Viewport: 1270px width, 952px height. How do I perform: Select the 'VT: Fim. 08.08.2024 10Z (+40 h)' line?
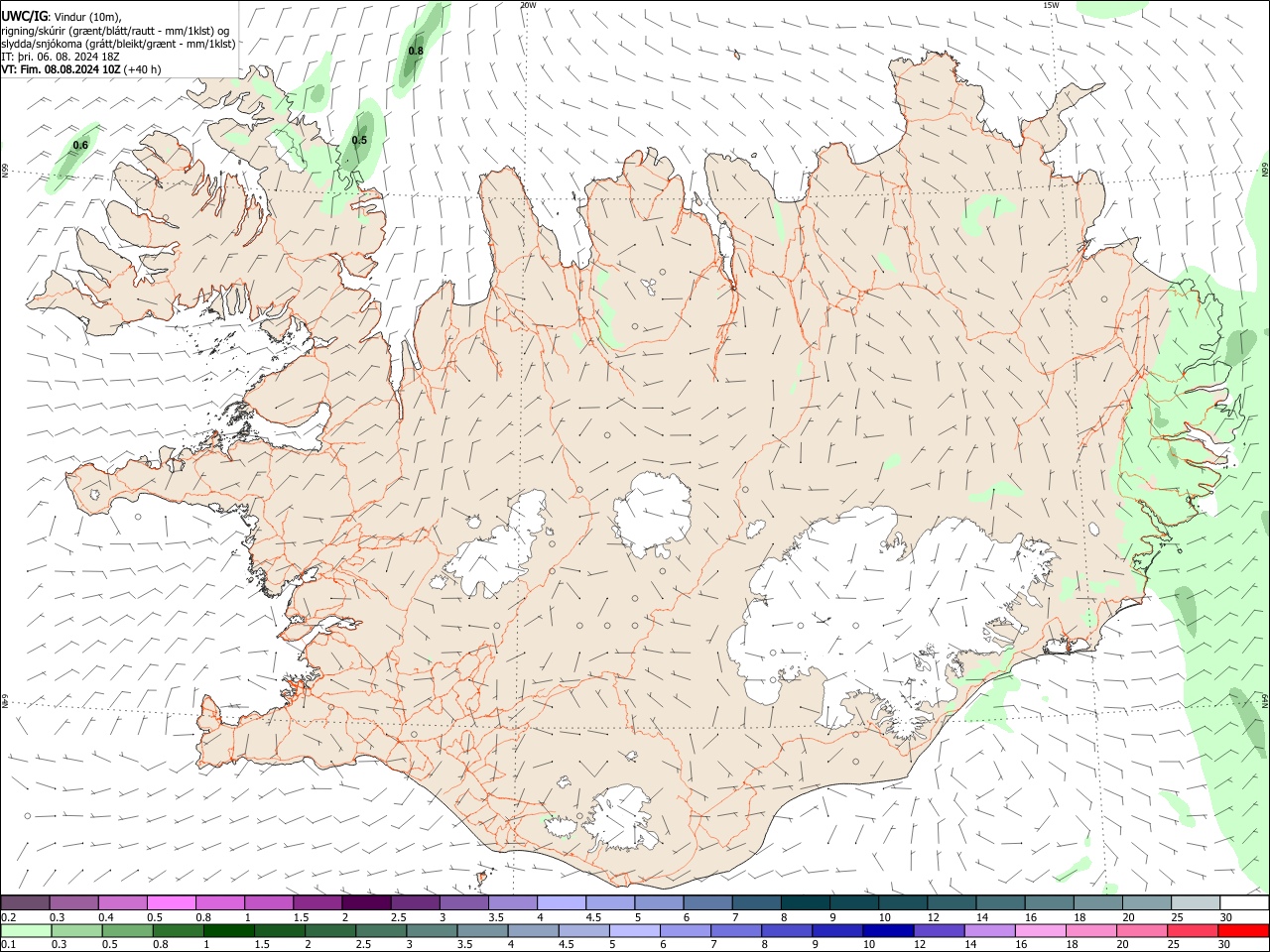tap(81, 69)
